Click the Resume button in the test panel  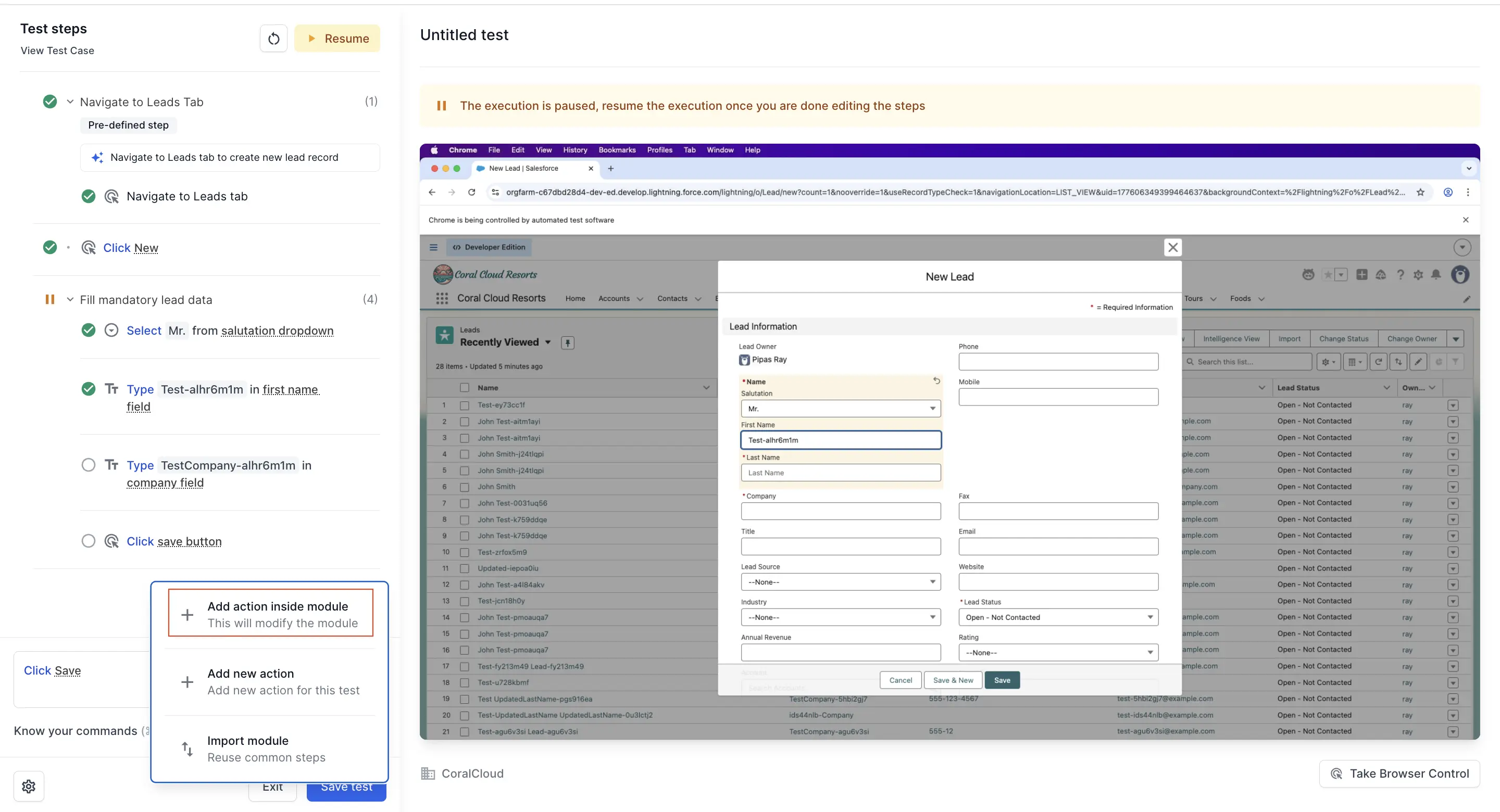point(337,38)
